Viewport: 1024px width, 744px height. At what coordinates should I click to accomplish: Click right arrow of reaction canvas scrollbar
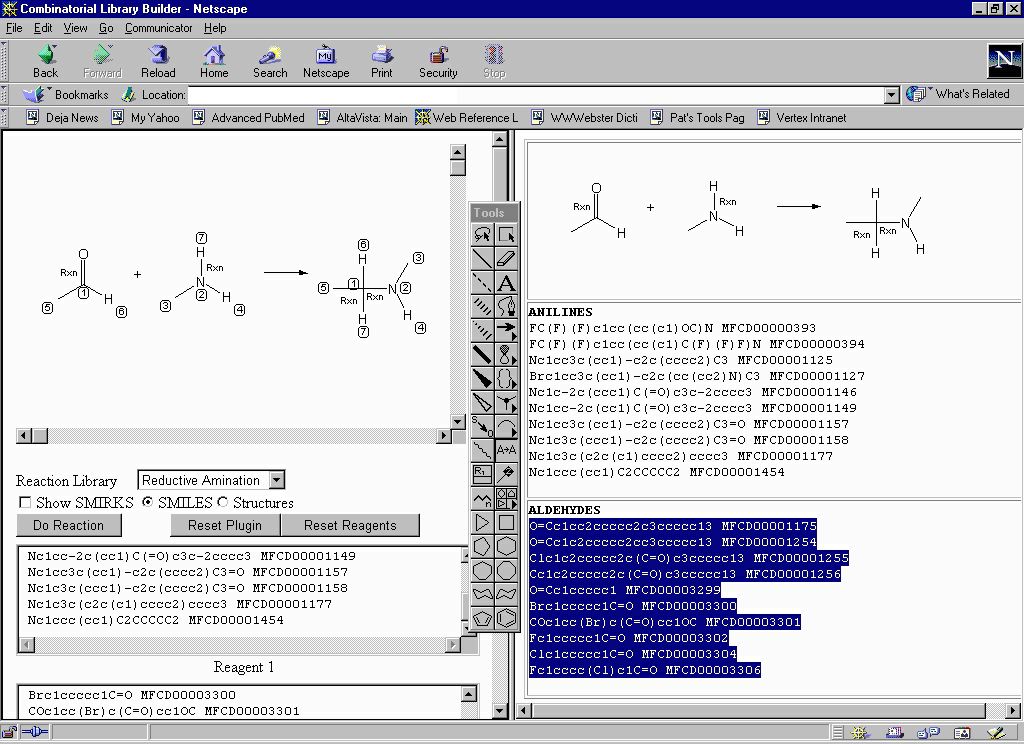[x=443, y=435]
